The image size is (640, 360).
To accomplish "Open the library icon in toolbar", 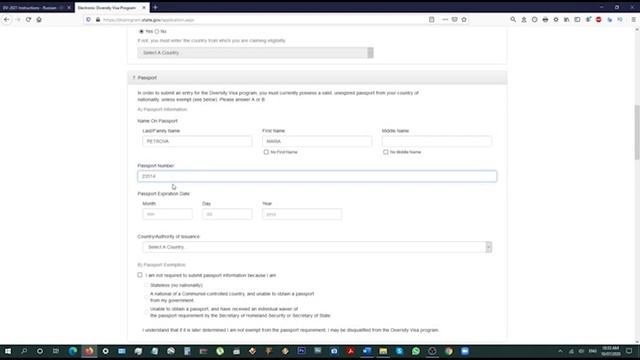I will click(x=567, y=20).
